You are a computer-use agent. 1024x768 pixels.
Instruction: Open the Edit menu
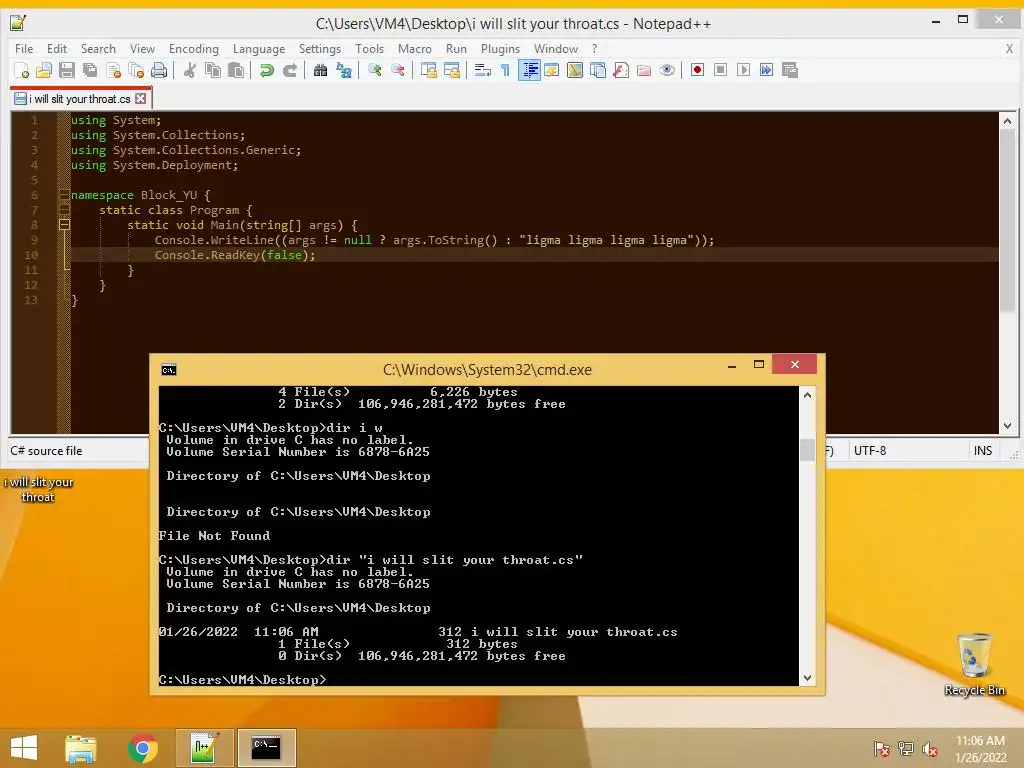57,49
